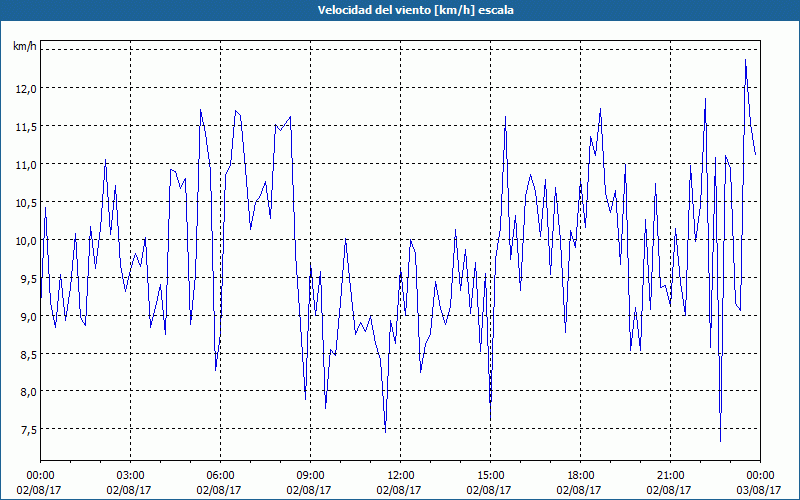Click the 06:00 time axis label
The height and width of the screenshot is (500, 800).
point(220,476)
